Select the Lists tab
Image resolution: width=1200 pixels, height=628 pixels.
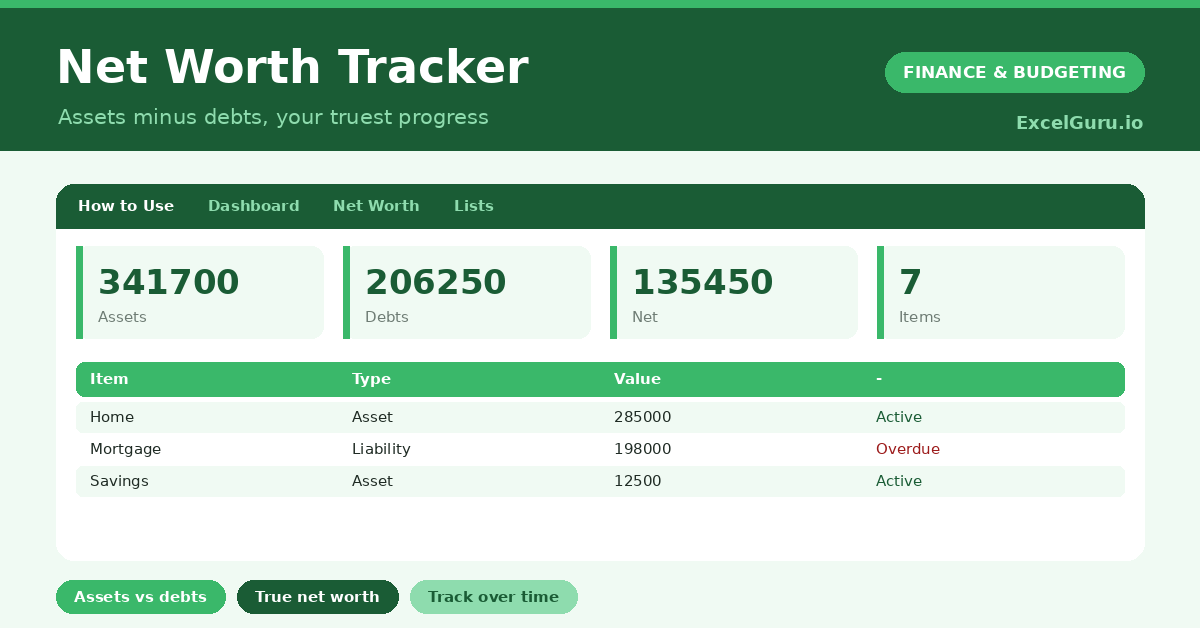click(473, 206)
